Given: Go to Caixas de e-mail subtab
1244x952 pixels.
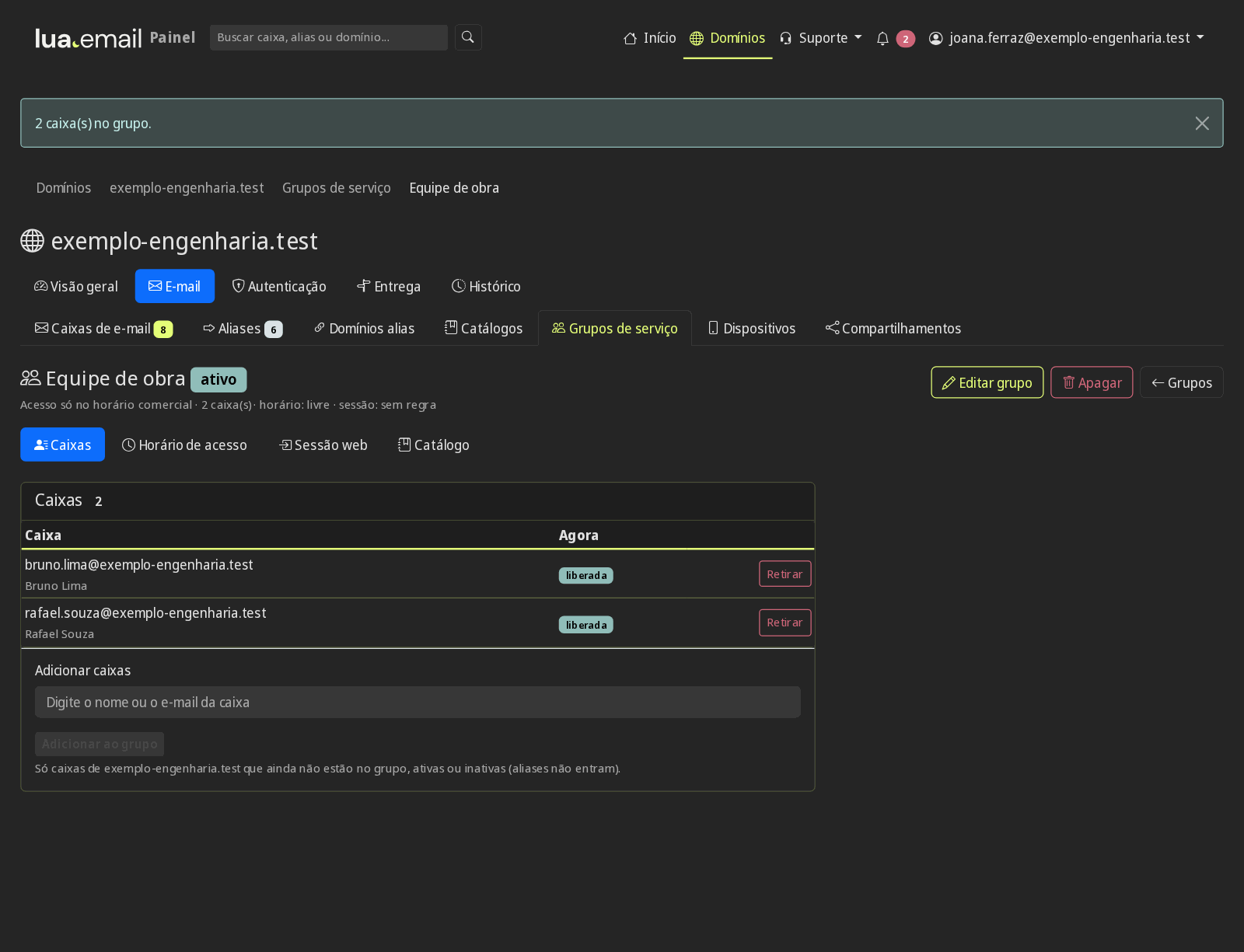Looking at the screenshot, I should (103, 329).
